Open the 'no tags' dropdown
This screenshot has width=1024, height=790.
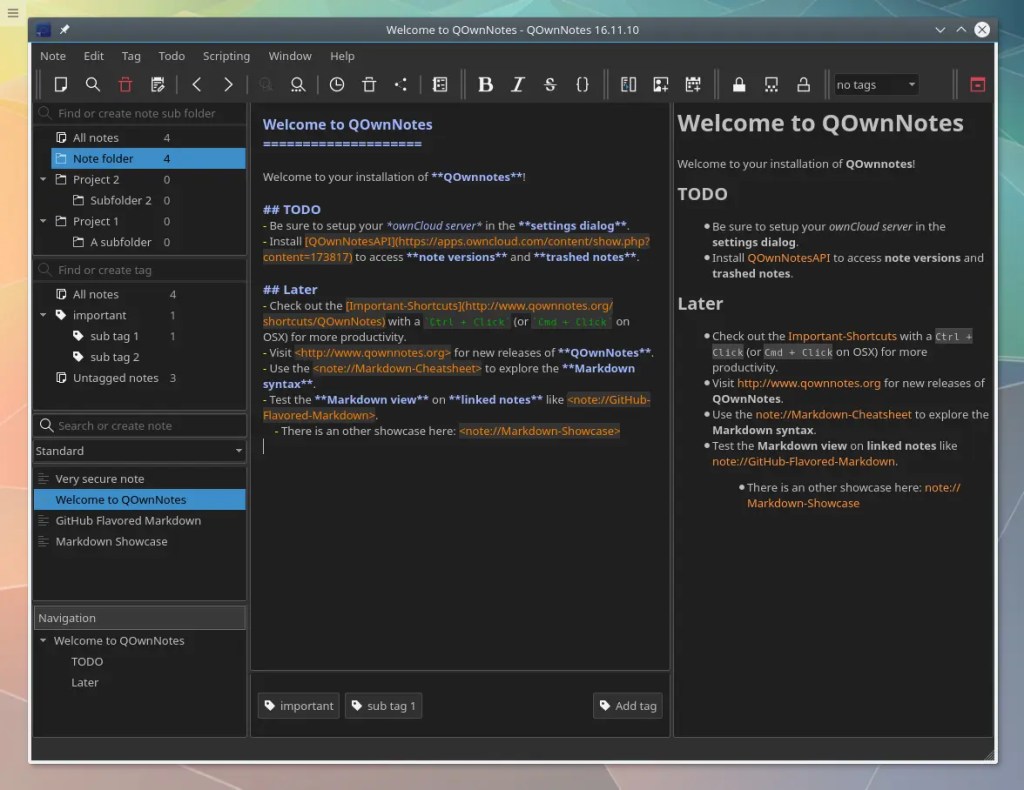[876, 85]
